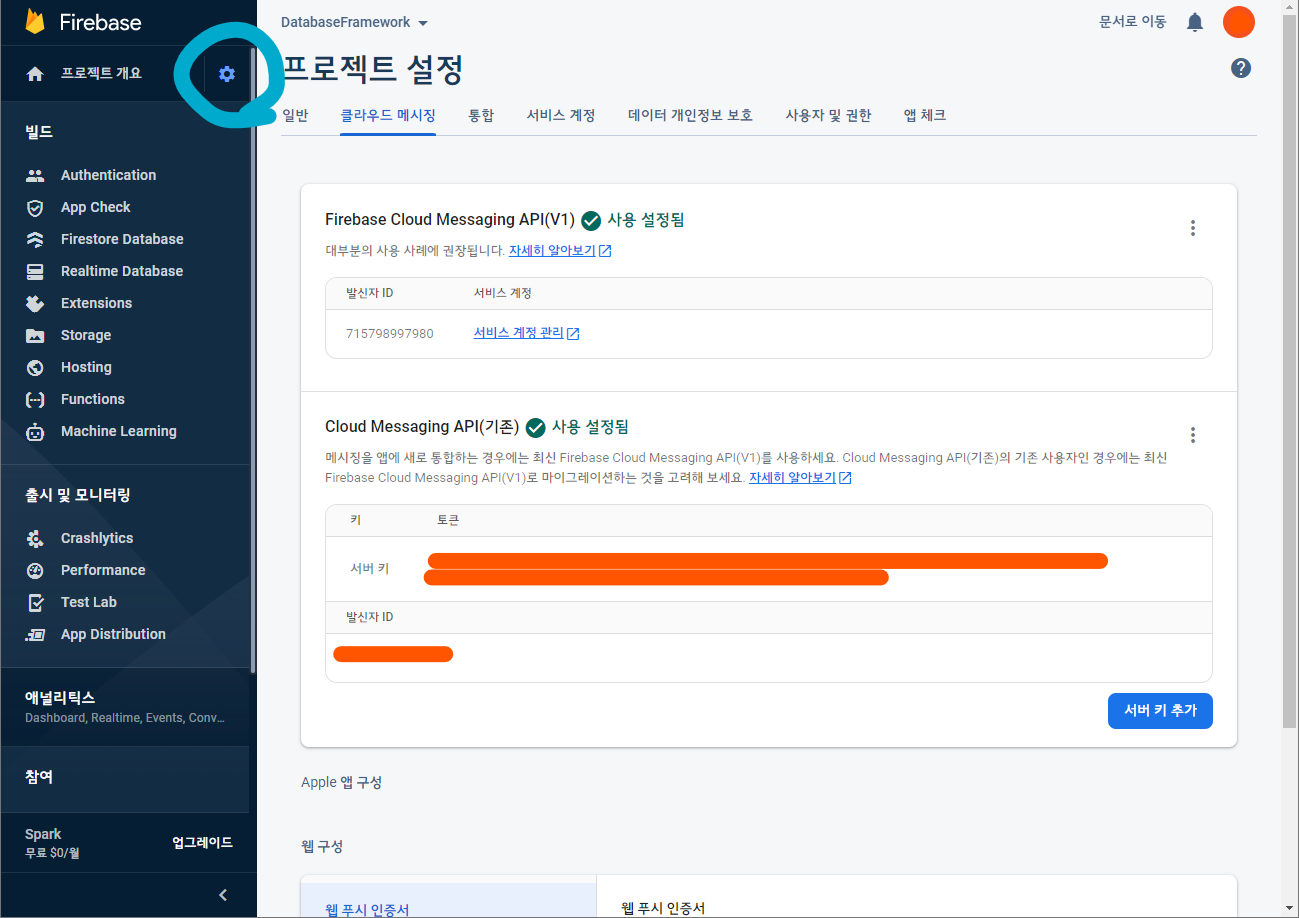Select the 클라우드 메시징 tab
Image resolution: width=1299 pixels, height=918 pixels.
(x=388, y=115)
